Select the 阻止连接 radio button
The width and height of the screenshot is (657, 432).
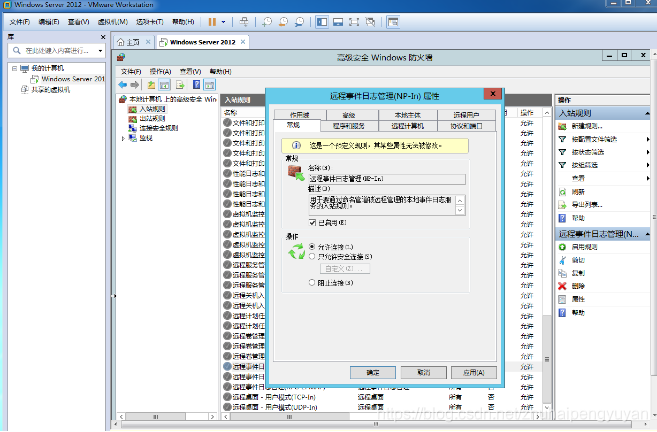click(x=312, y=283)
